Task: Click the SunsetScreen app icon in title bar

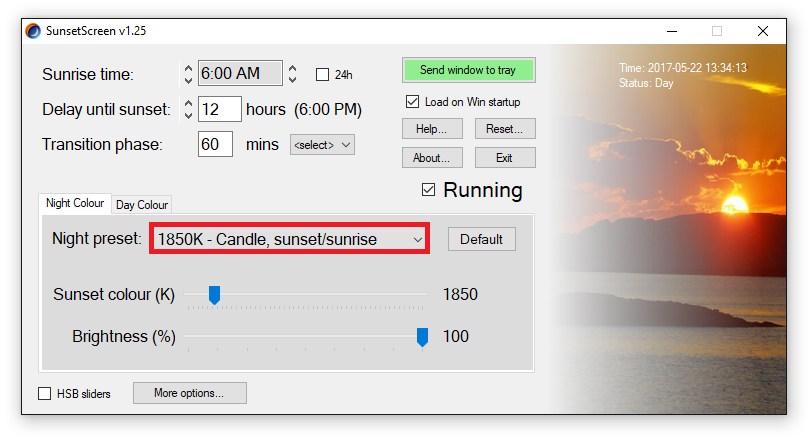Action: click(x=33, y=31)
